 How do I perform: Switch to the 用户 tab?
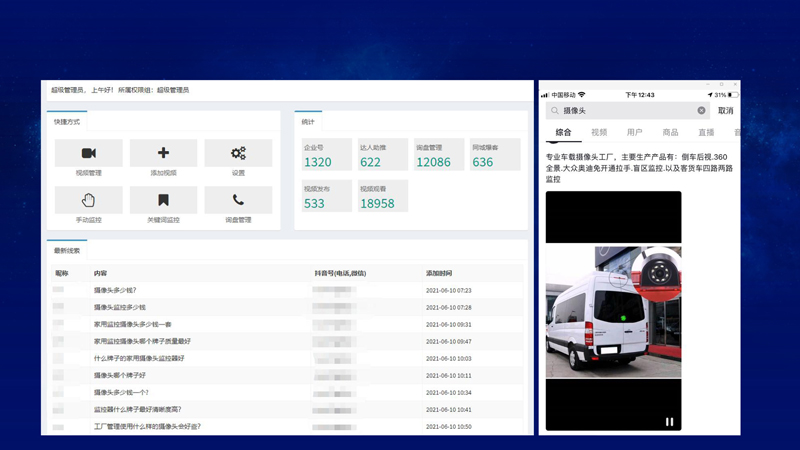click(x=635, y=132)
